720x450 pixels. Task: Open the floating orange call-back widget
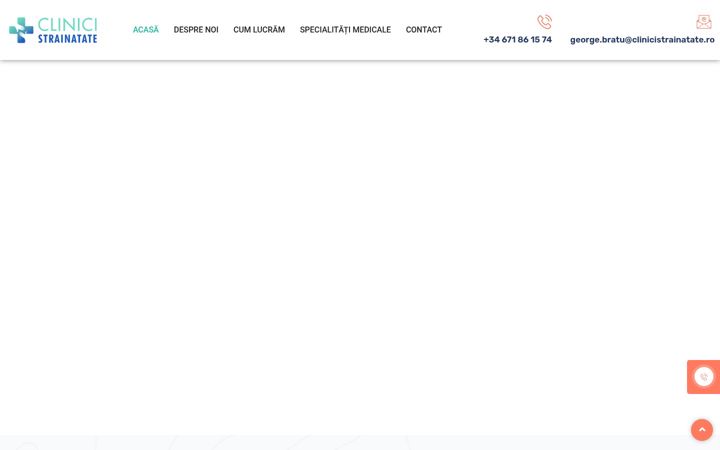point(703,377)
